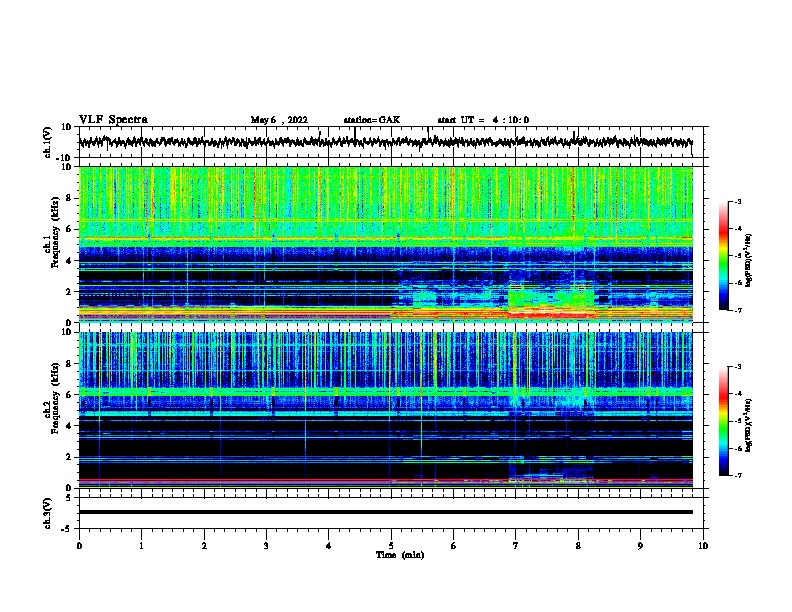Click the ch.2 "Frequency (kHz)" axis label
This screenshot has width=792, height=612.
(55, 398)
